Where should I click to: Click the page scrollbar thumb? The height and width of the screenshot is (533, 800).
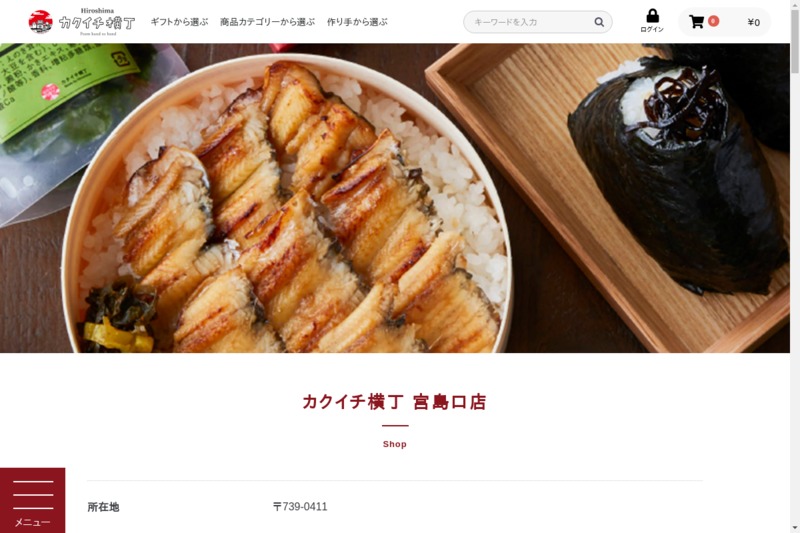795,41
